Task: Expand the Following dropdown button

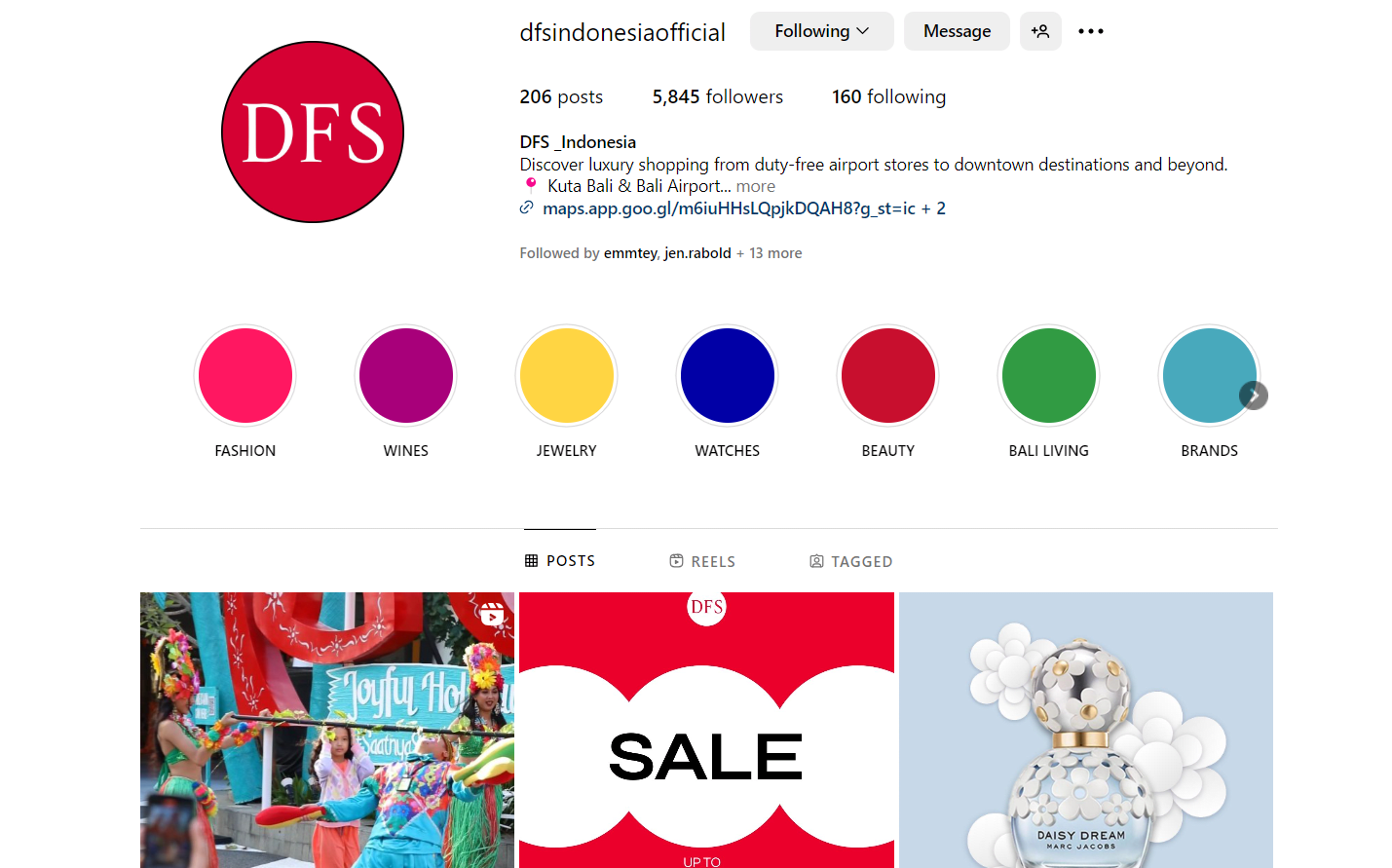Action: point(821,31)
